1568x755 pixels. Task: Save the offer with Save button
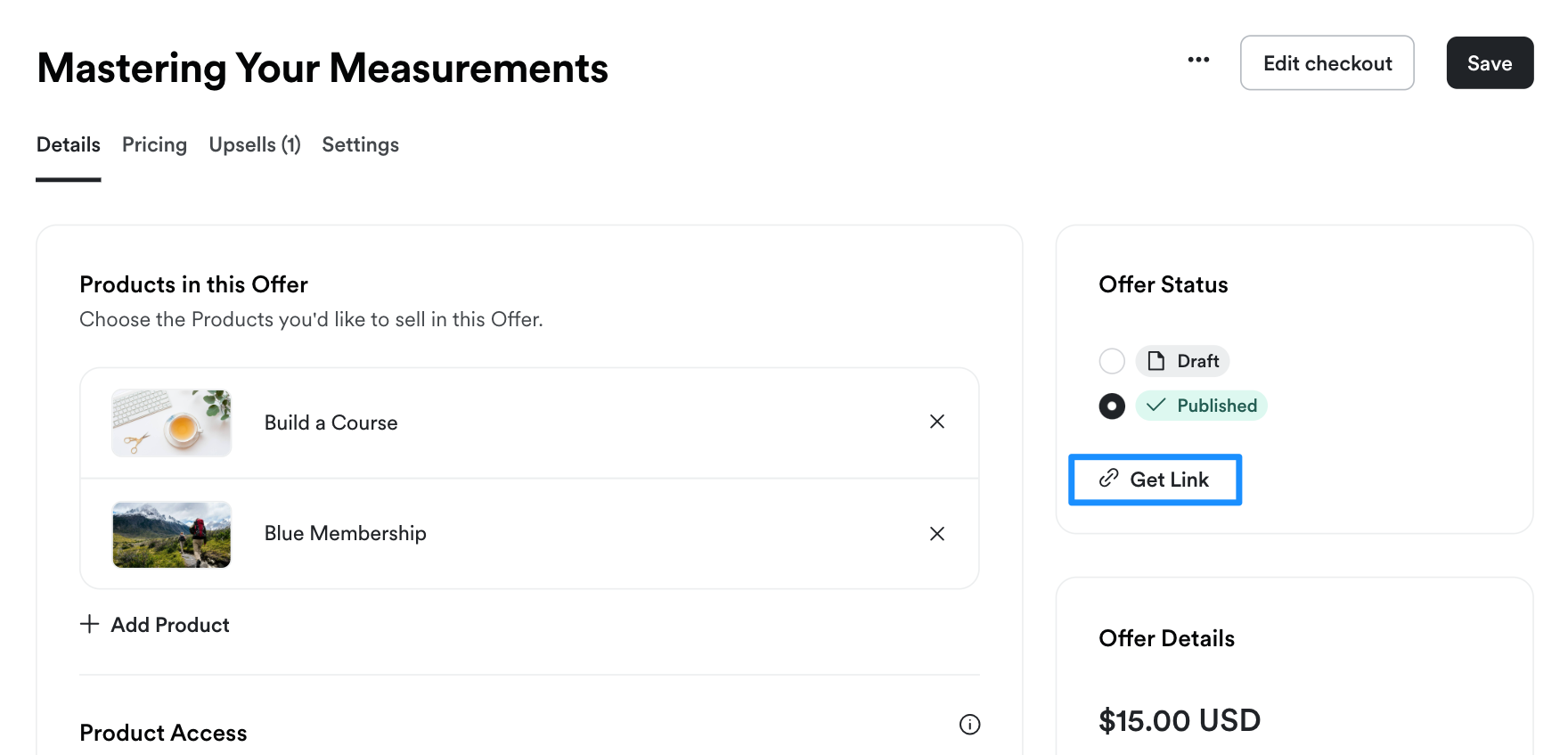tap(1490, 63)
